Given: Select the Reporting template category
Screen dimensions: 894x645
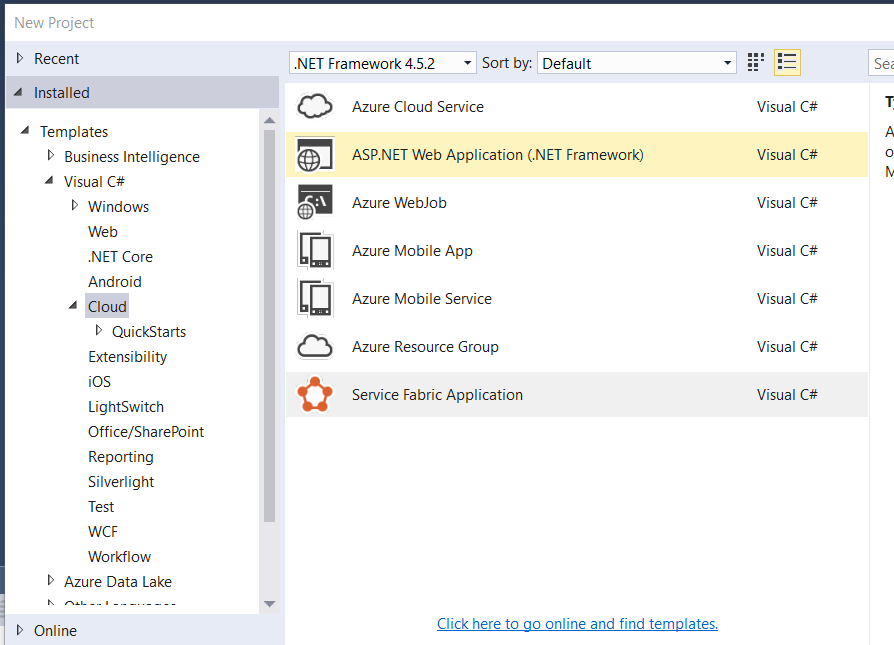Looking at the screenshot, I should 121,457.
